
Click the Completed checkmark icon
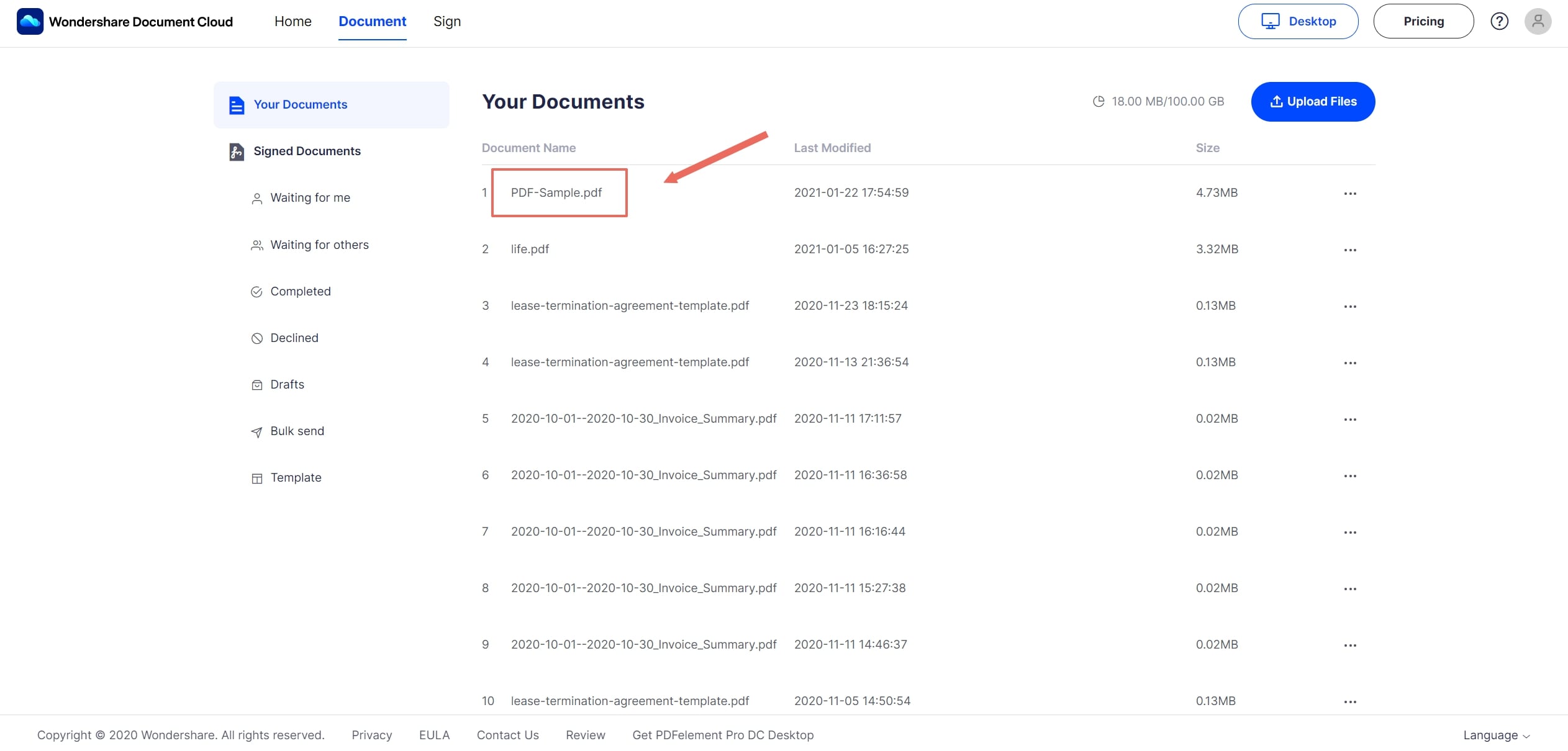[x=256, y=292]
